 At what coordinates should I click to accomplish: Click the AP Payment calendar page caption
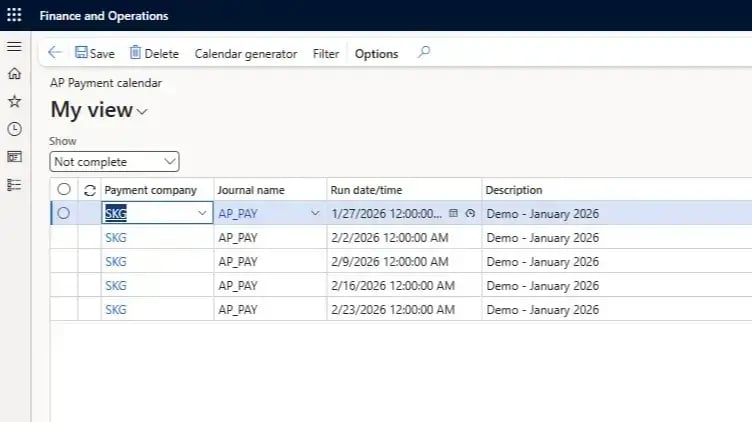106,83
